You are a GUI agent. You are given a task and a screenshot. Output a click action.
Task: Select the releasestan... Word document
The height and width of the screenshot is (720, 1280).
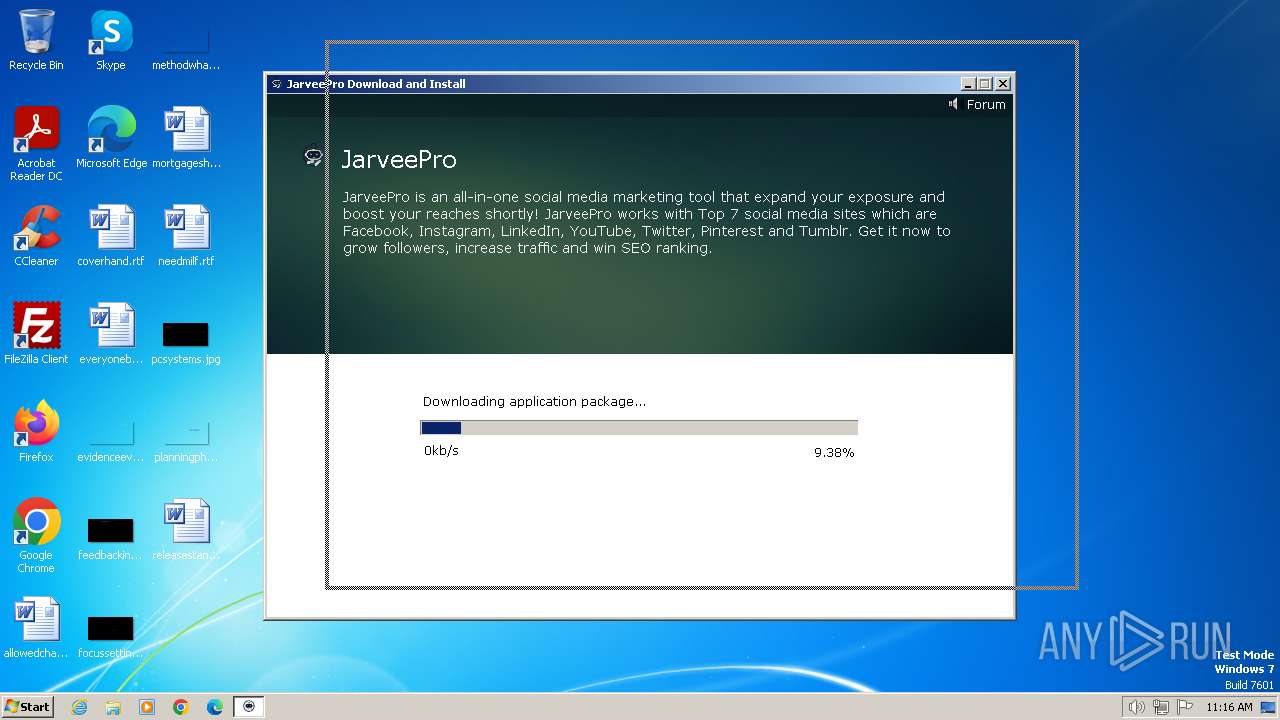click(x=186, y=530)
